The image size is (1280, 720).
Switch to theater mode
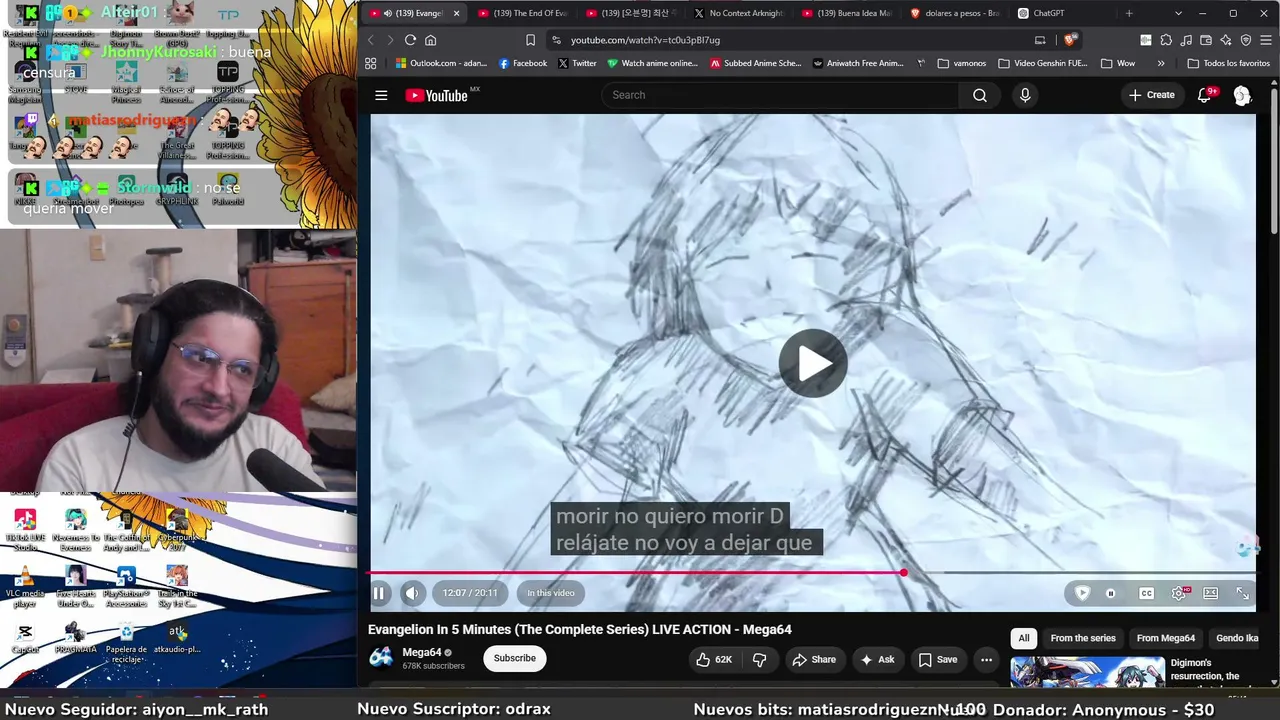tap(1211, 593)
